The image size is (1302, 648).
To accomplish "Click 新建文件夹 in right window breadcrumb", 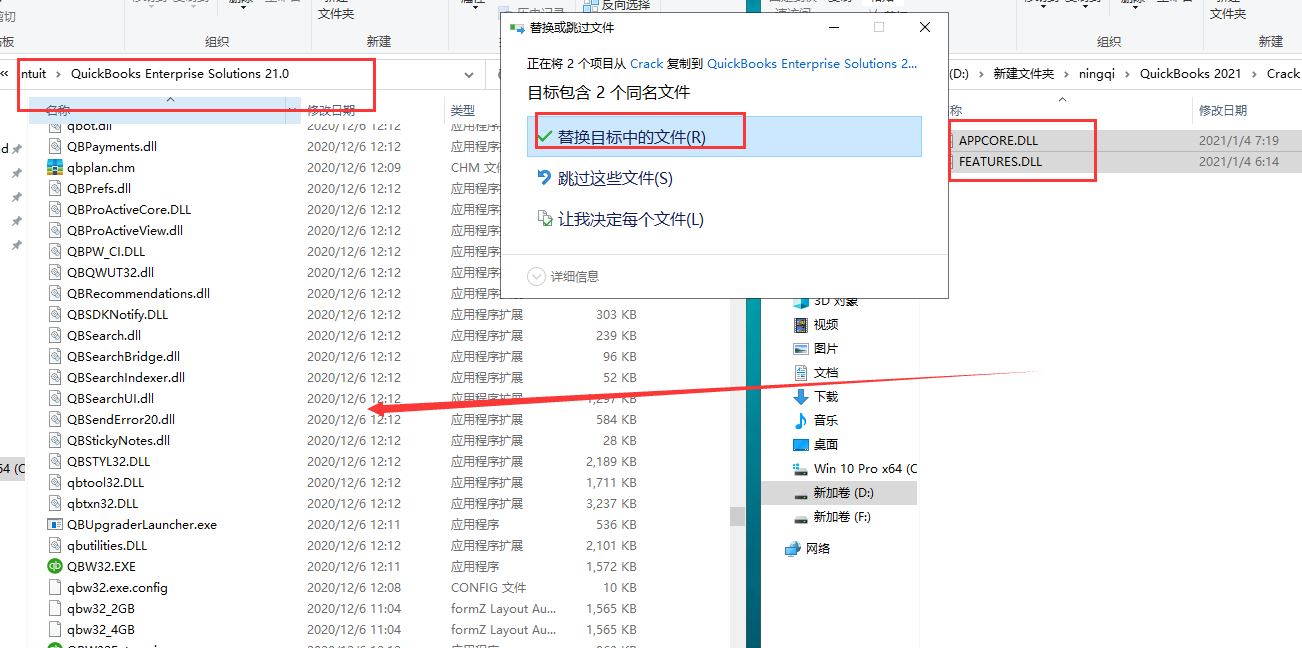I will [x=1023, y=74].
